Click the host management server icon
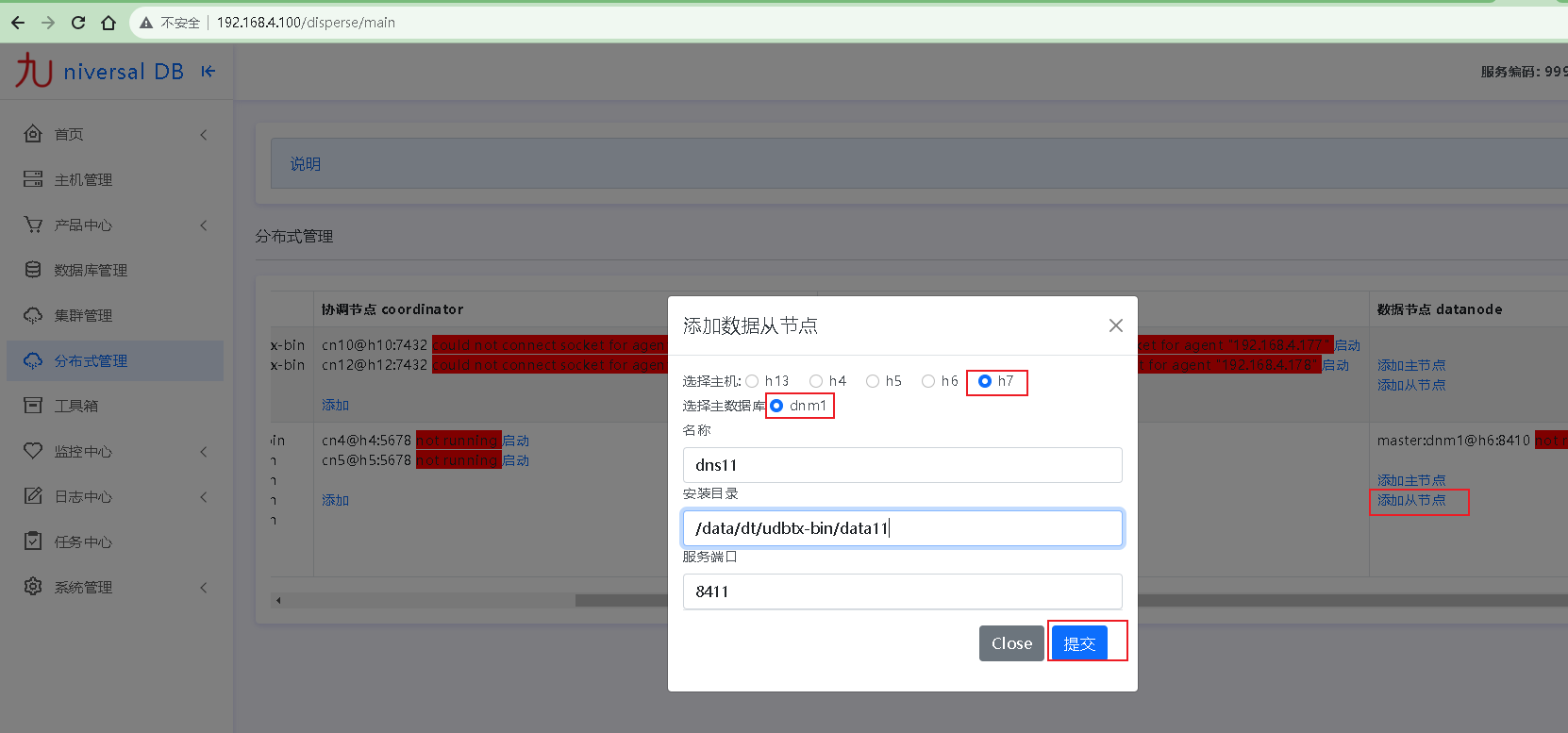 coord(33,179)
